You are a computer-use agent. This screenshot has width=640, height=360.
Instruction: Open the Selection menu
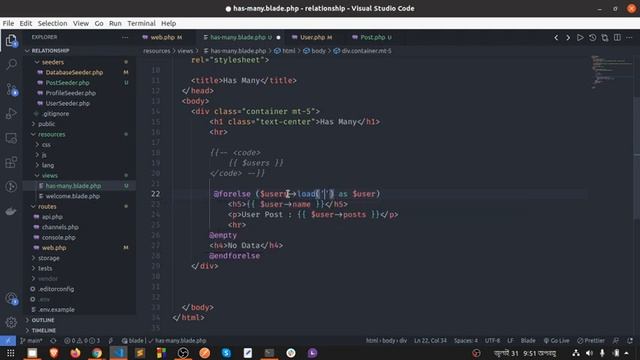(x=53, y=23)
